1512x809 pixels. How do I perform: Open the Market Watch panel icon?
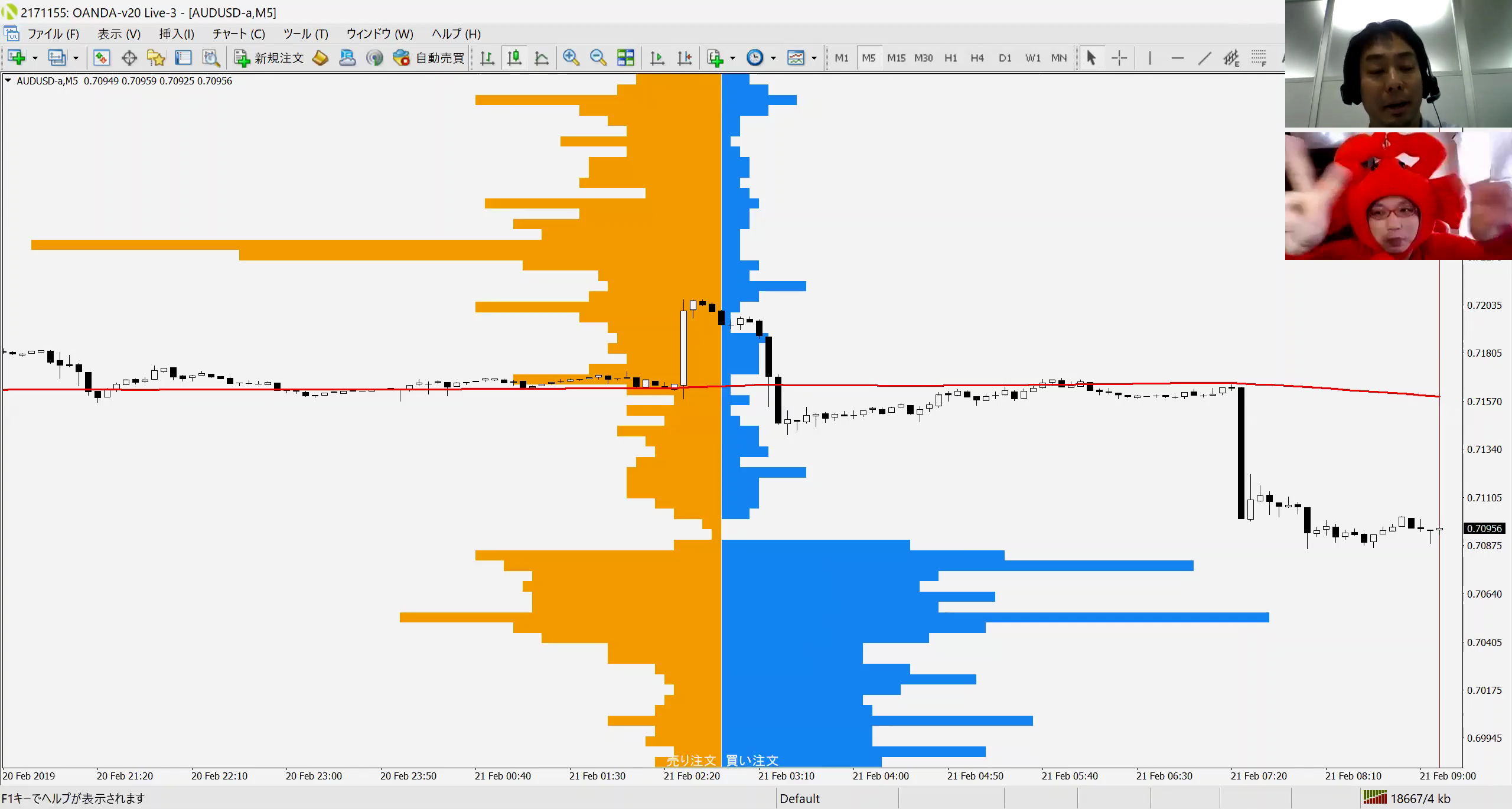click(102, 58)
